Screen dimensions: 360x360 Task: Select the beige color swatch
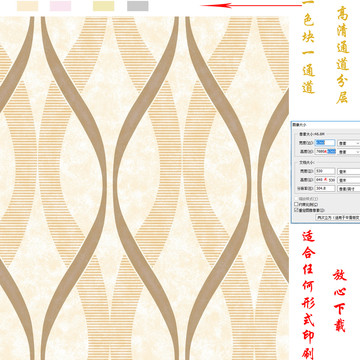(x=28, y=6)
